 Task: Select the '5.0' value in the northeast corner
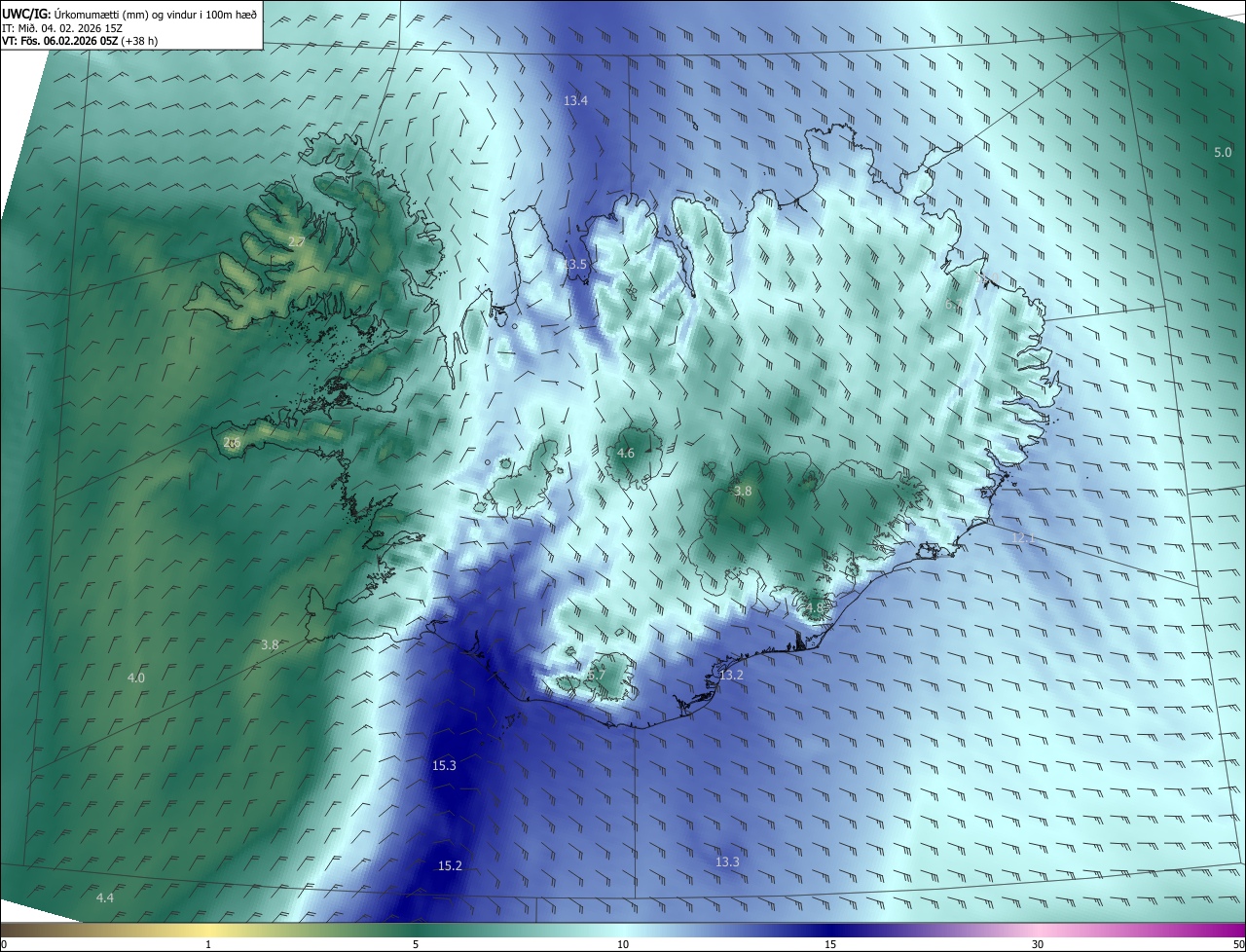[x=1223, y=152]
